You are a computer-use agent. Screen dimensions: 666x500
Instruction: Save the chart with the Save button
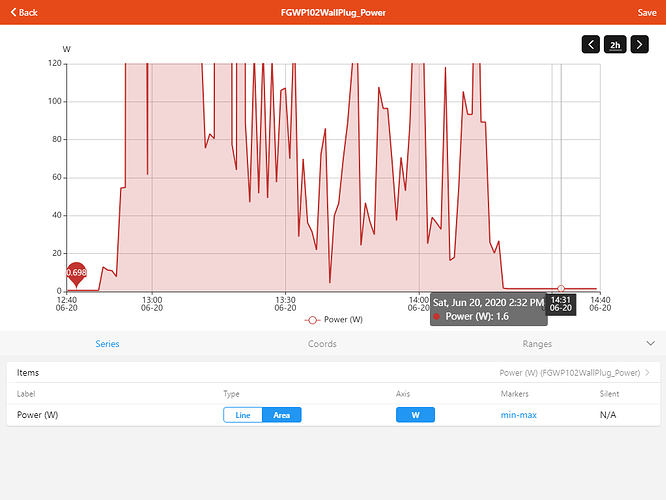(646, 13)
